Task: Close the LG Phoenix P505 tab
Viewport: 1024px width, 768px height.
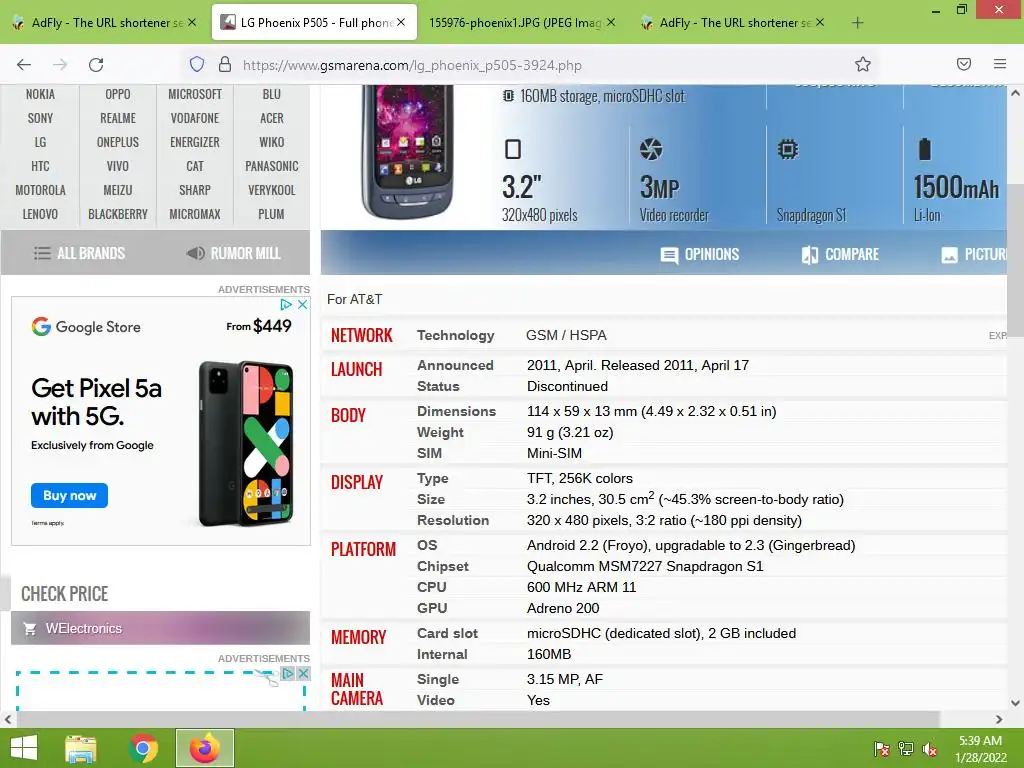Action: tap(401, 22)
